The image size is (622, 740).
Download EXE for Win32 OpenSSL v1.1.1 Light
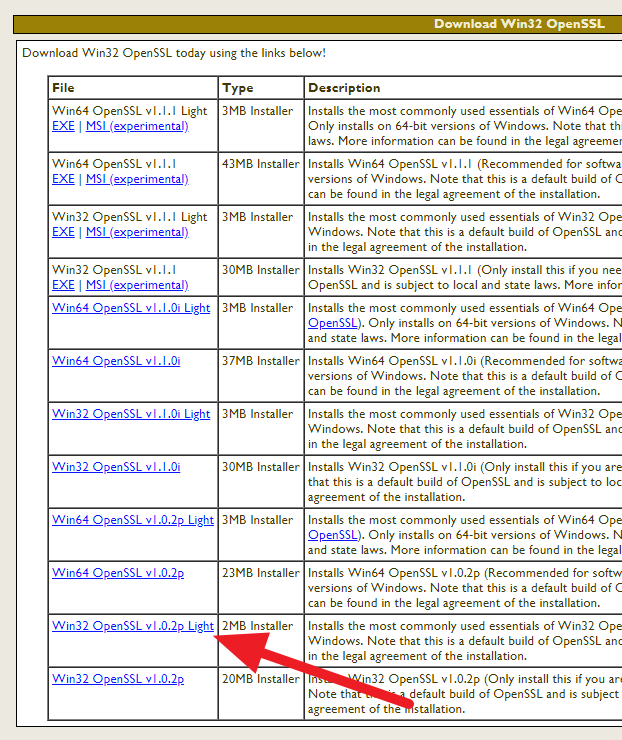point(63,232)
